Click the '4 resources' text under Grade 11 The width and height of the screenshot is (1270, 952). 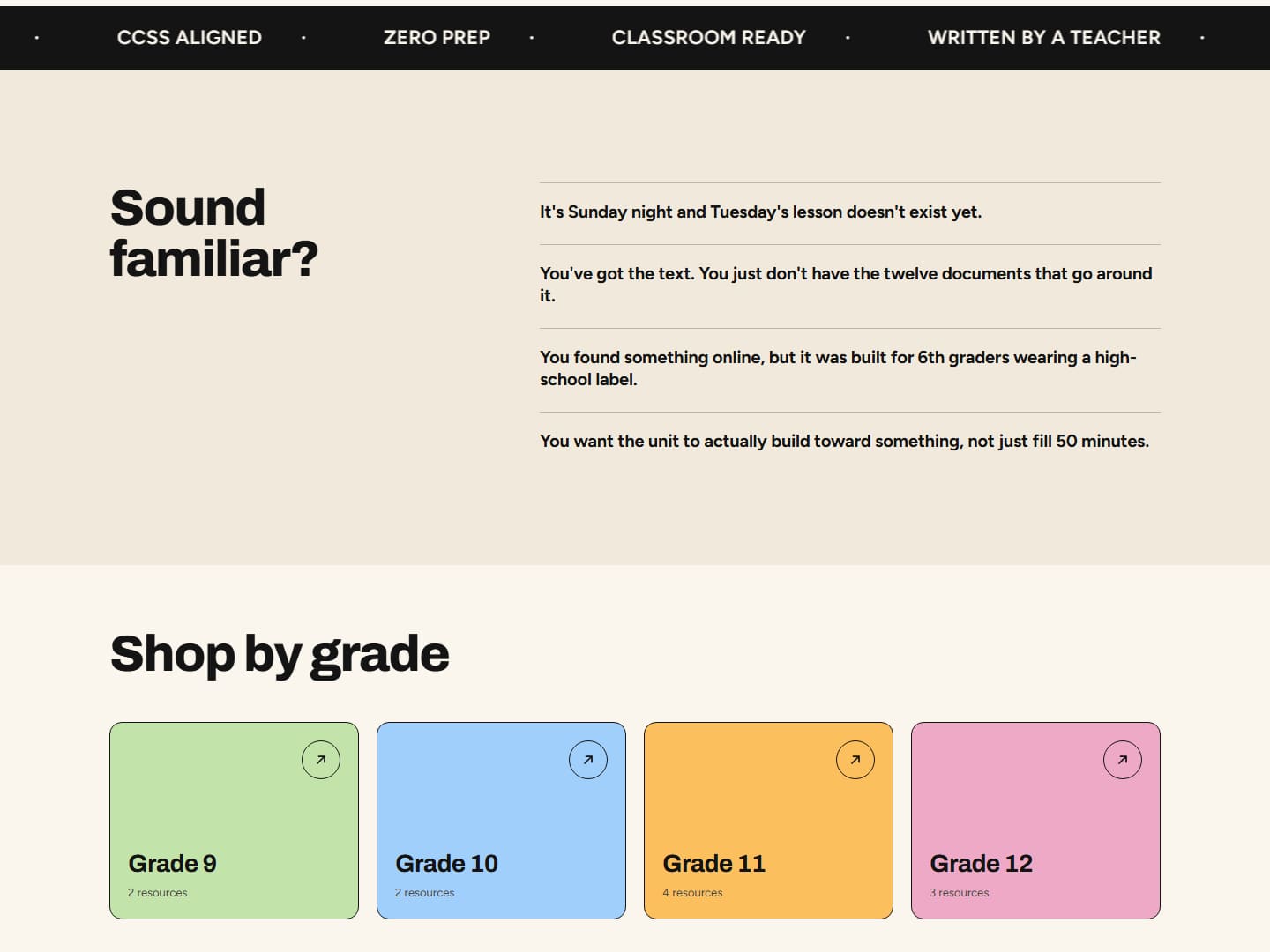[x=692, y=892]
